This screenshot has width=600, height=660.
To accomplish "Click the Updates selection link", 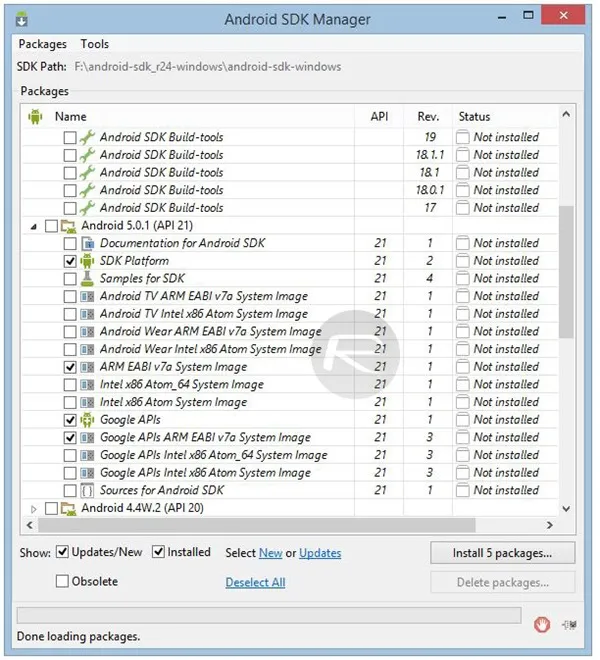I will click(320, 553).
